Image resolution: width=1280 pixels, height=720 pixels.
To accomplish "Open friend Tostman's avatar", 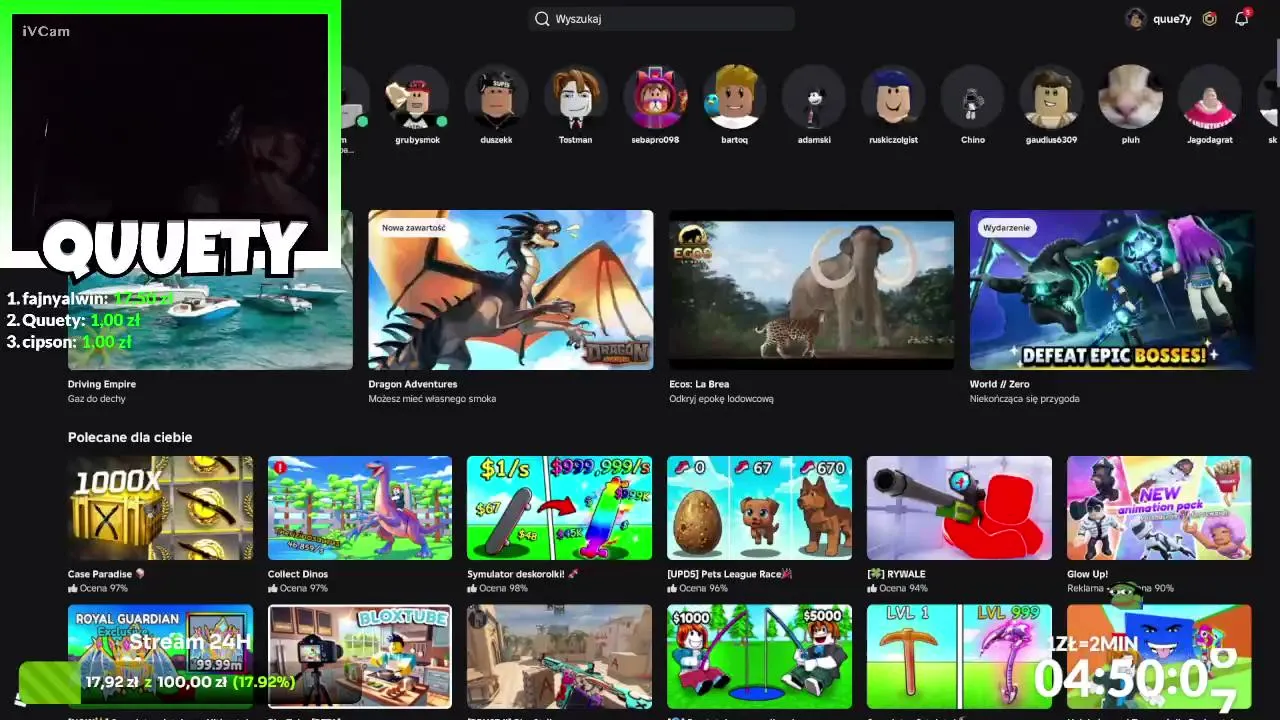I will click(x=575, y=97).
